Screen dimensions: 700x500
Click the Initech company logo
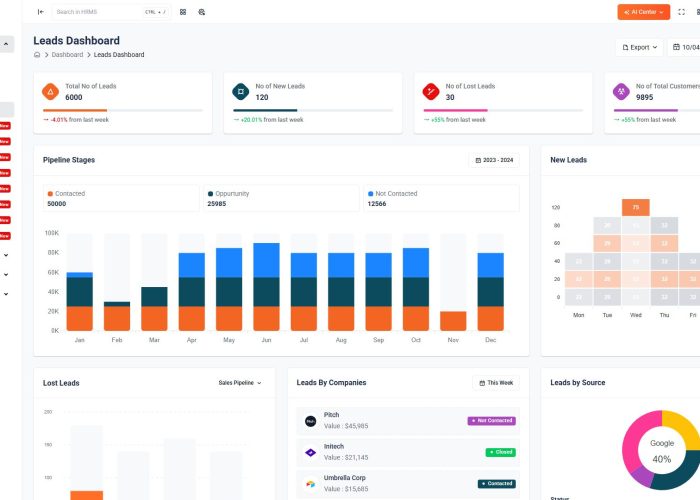click(310, 452)
